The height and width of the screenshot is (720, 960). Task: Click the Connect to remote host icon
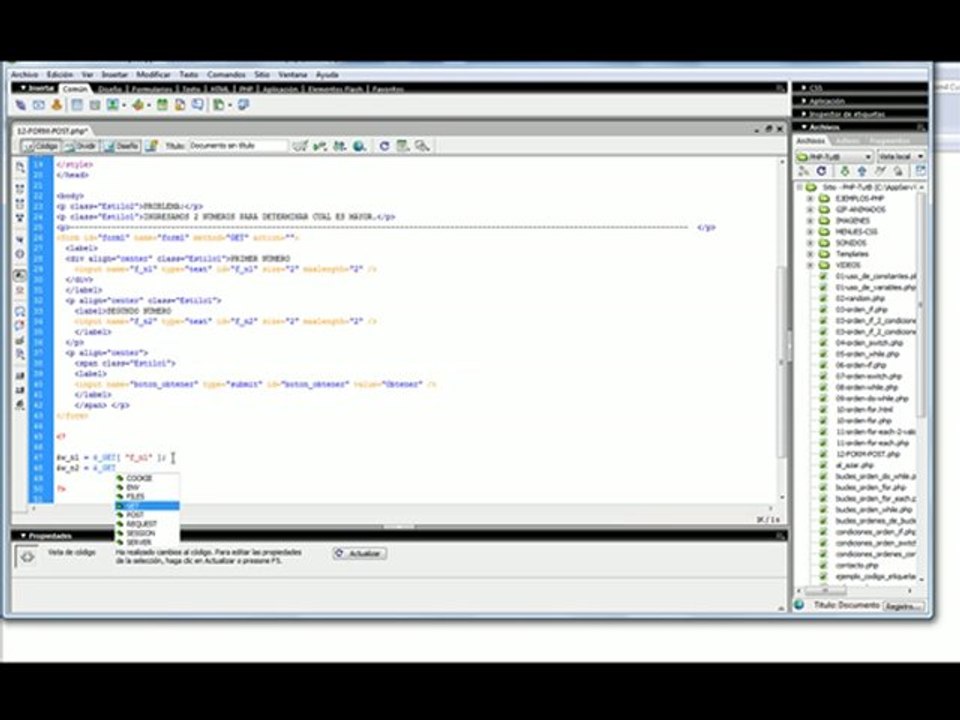804,171
